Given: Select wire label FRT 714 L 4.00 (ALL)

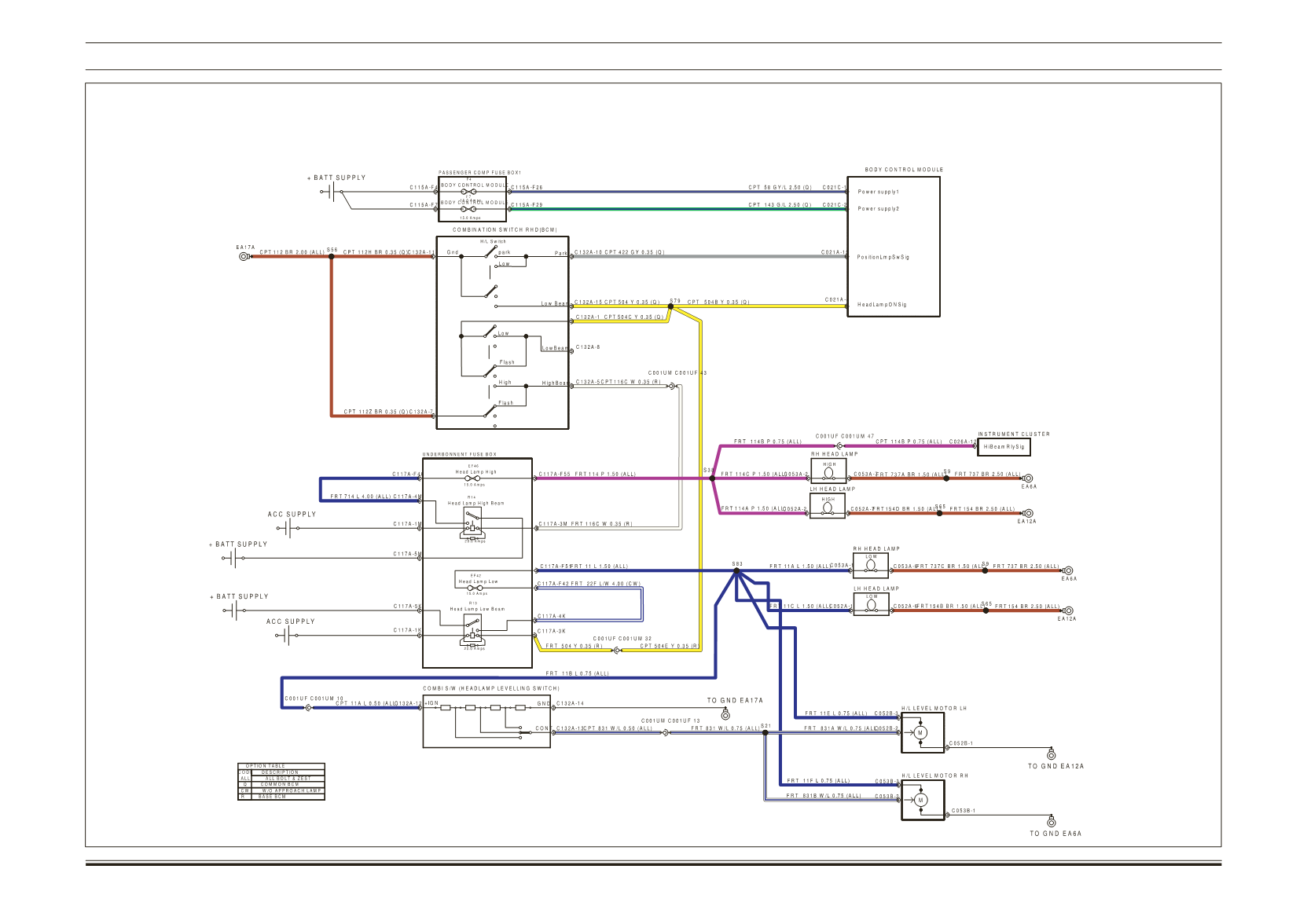Looking at the screenshot, I should click(x=361, y=497).
